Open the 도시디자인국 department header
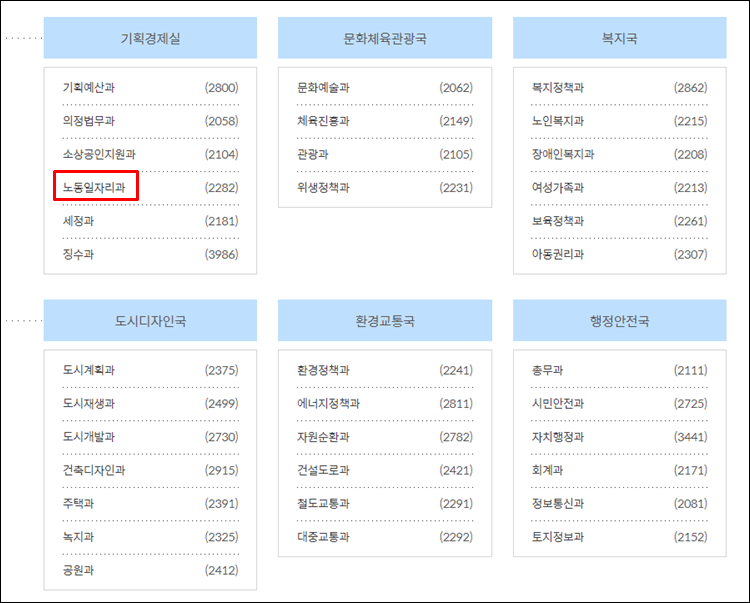 pos(150,320)
